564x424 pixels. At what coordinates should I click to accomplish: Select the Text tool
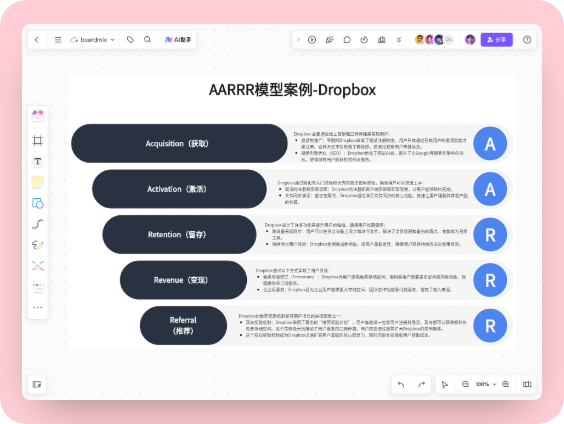38,161
